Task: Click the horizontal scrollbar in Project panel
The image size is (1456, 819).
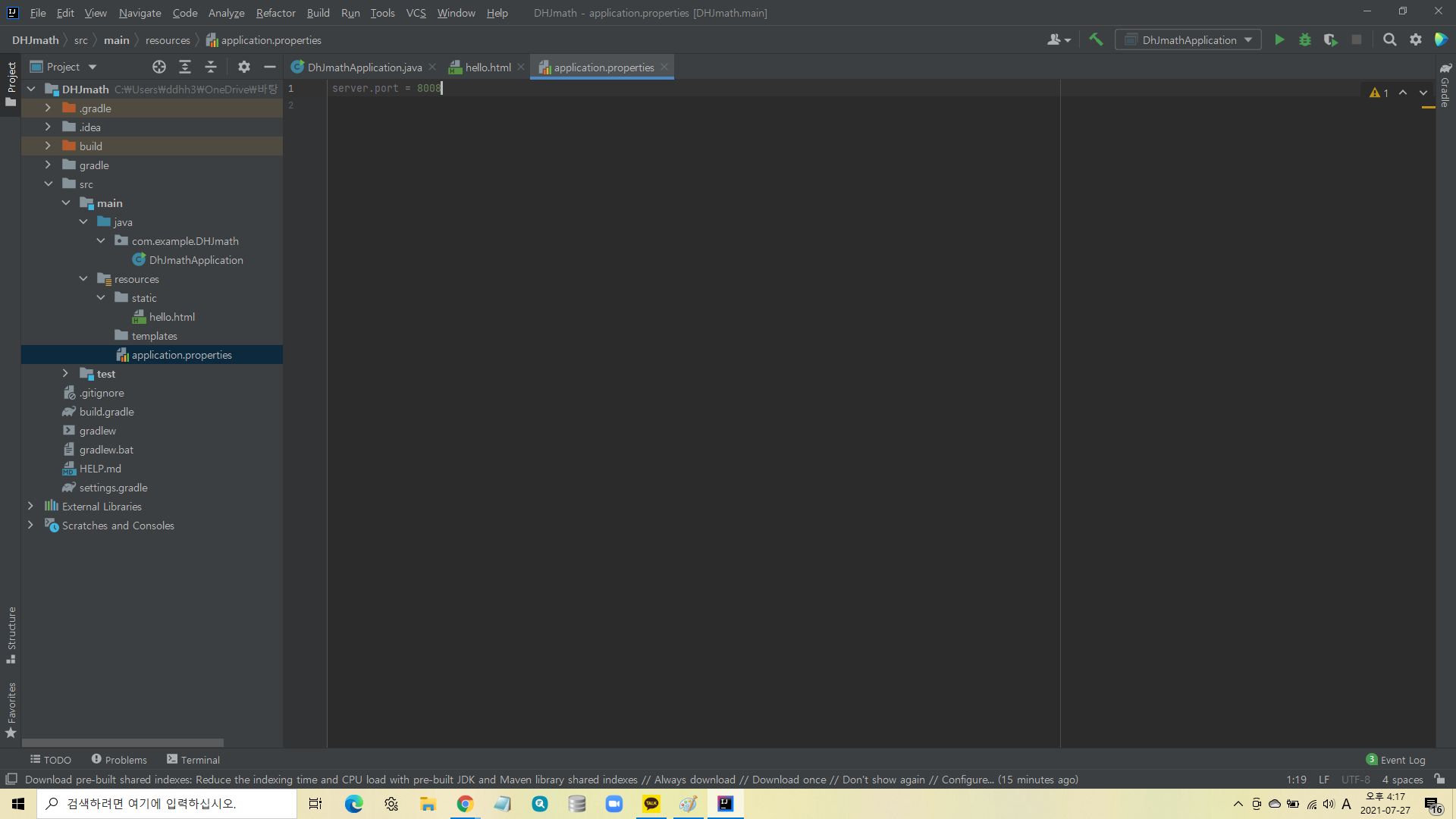Action: coord(123,742)
